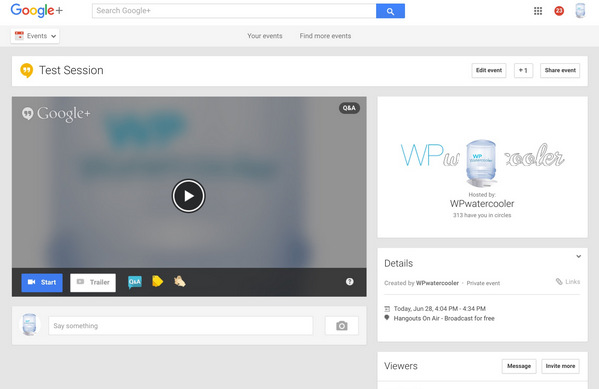Open the yellow Showcase tag app
The width and height of the screenshot is (599, 389).
(x=157, y=282)
